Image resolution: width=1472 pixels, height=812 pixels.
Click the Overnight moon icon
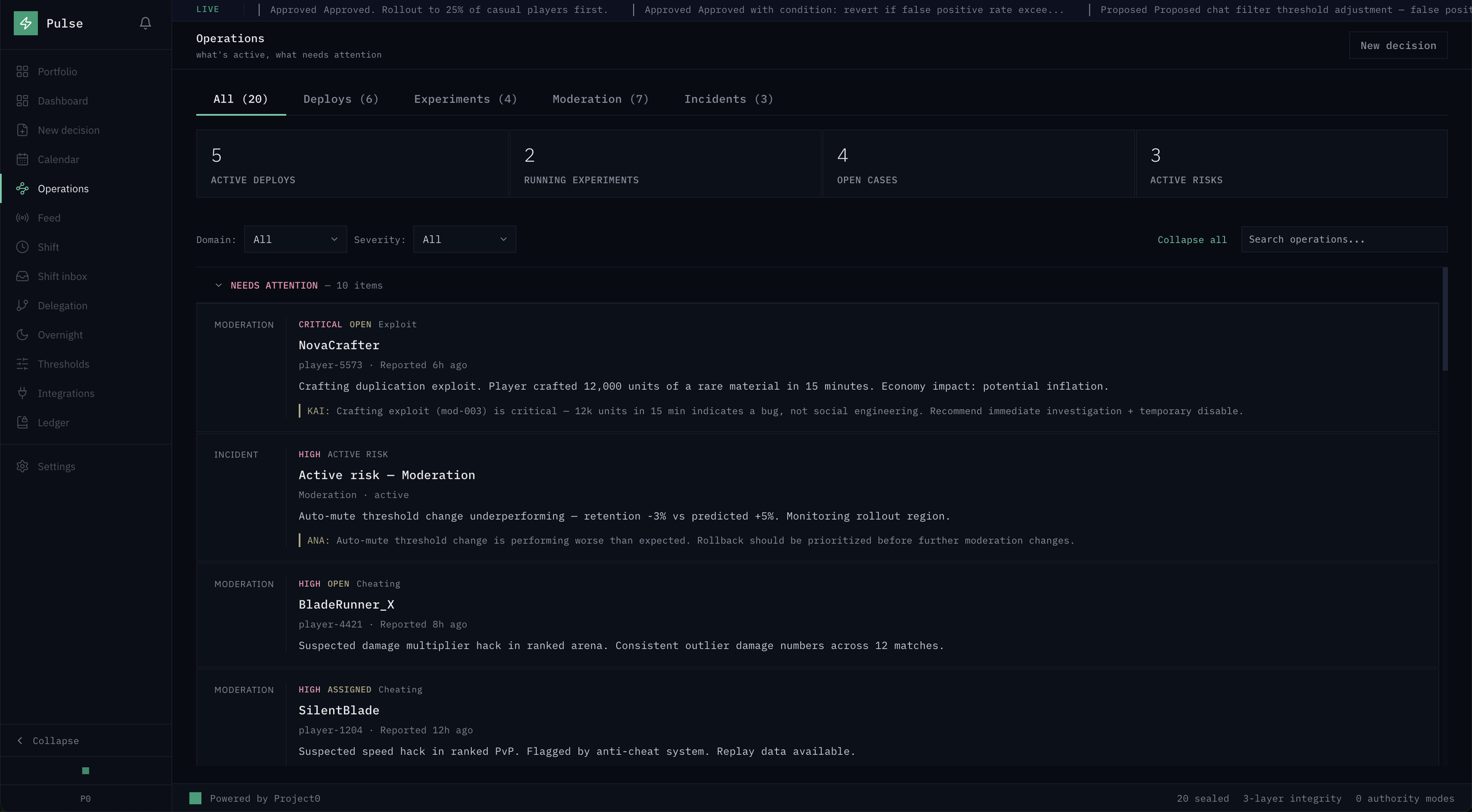(x=23, y=335)
